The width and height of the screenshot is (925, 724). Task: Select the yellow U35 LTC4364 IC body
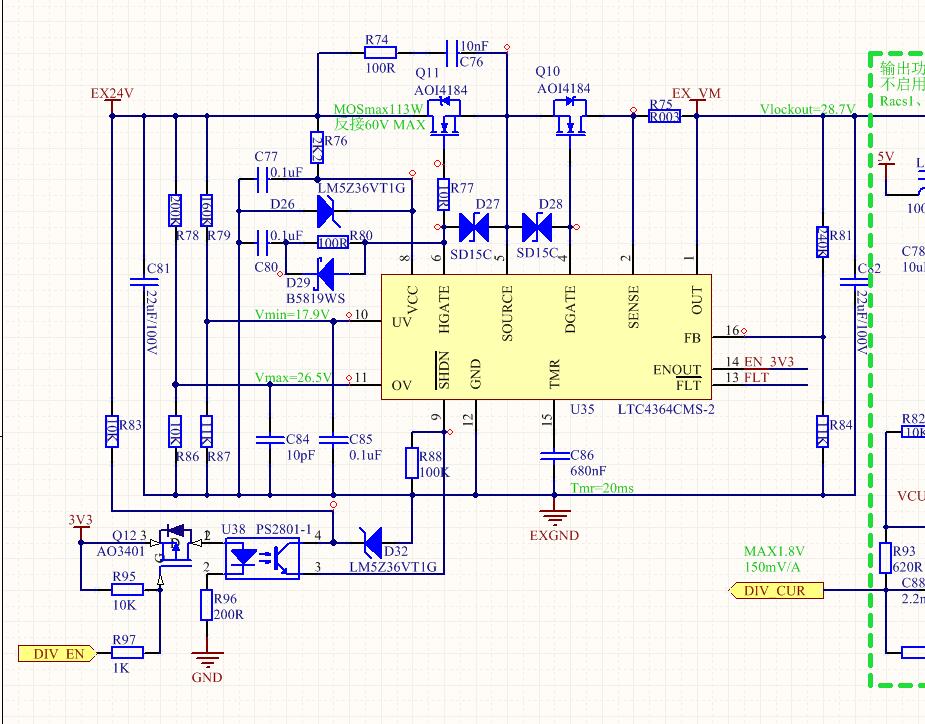tap(547, 337)
